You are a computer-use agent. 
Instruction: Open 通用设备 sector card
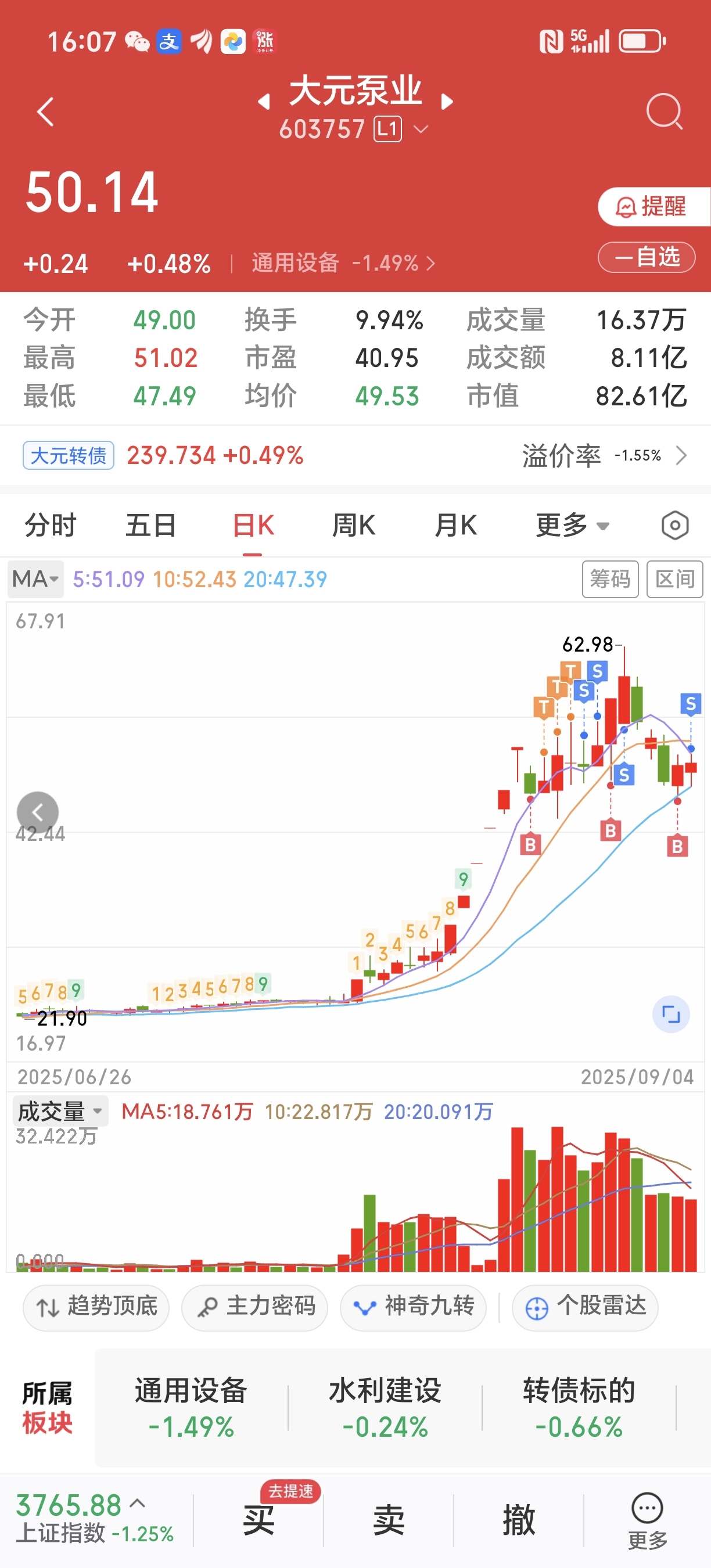191,1409
